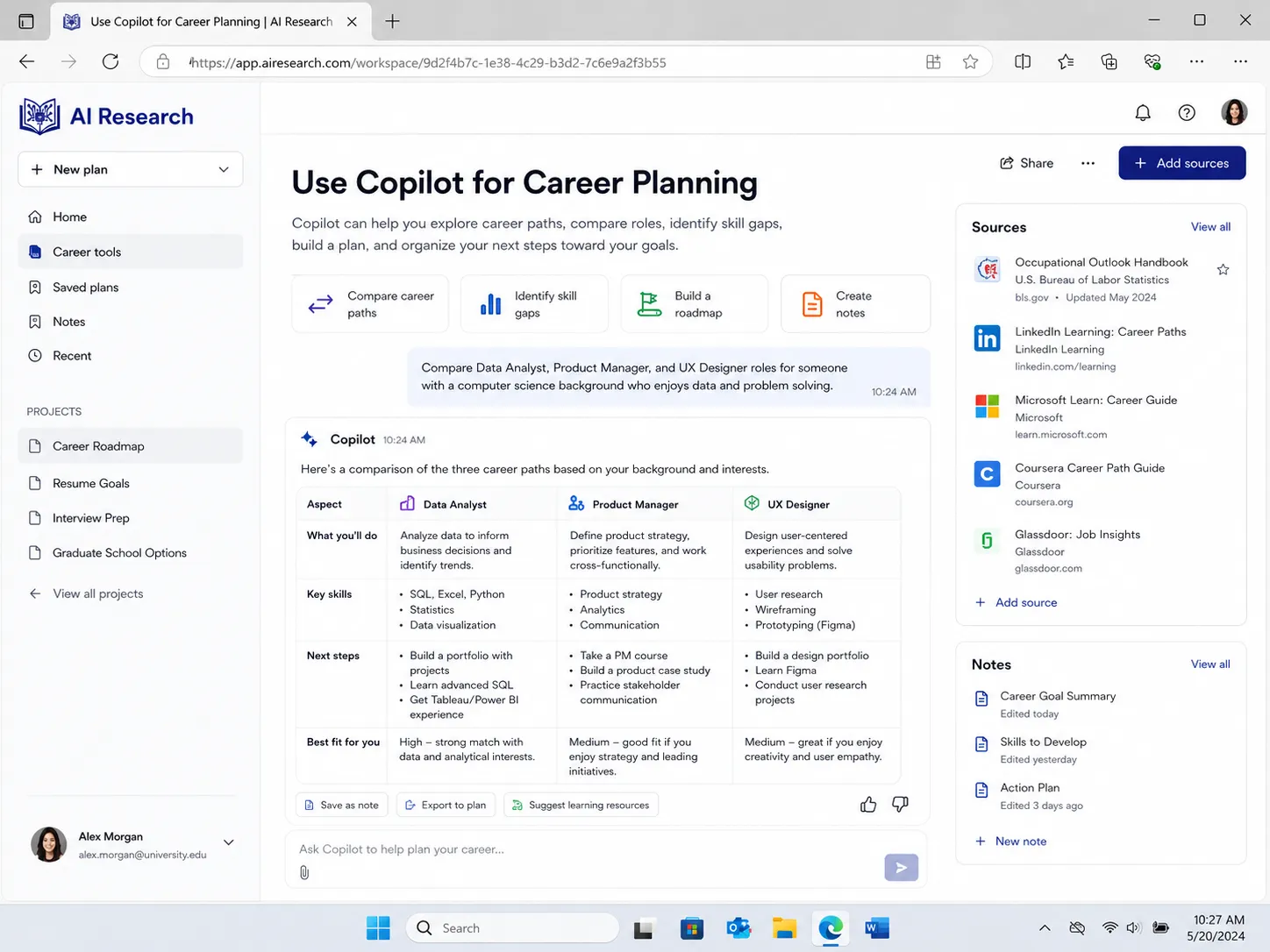Give the Copilot answer a thumbs up
1270x952 pixels.
(x=868, y=805)
